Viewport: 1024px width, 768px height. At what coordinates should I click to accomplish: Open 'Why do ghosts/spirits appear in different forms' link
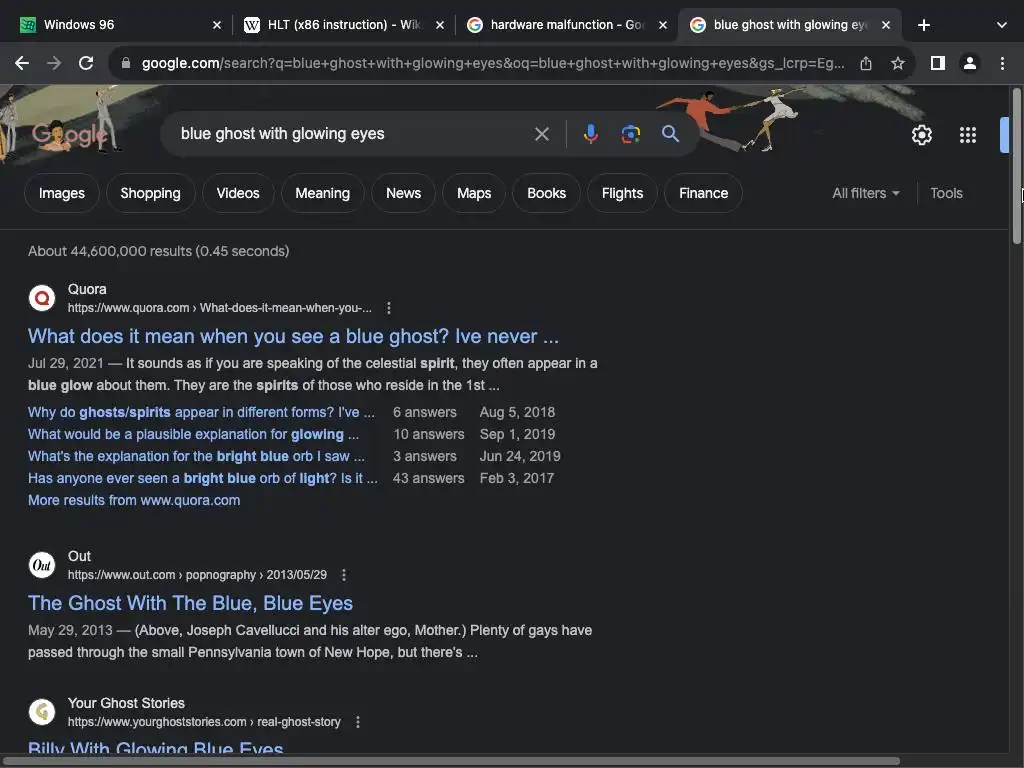coord(201,412)
